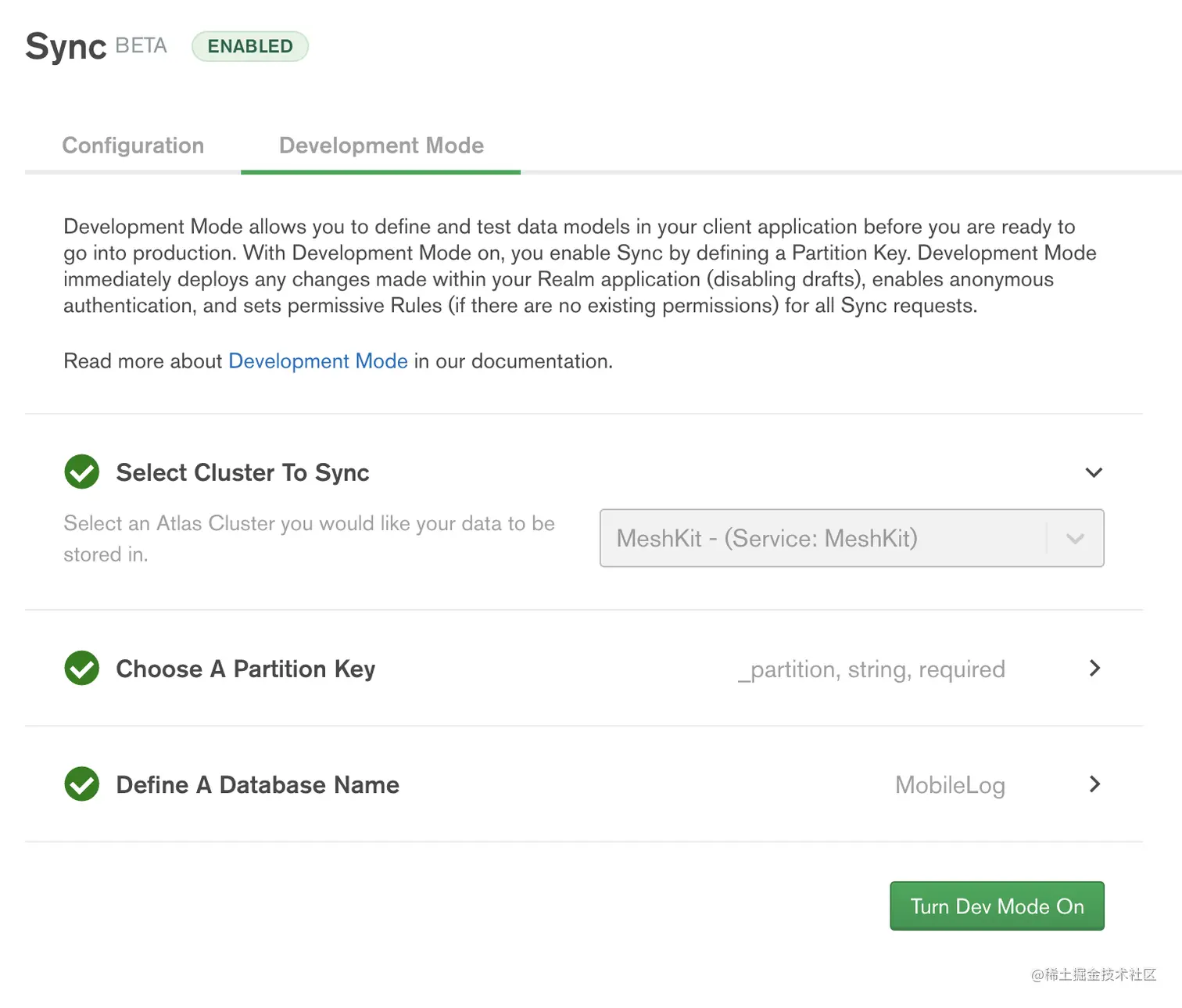Expand the Choose A Partition Key section
Viewport: 1182px width, 1008px height.
[1094, 668]
